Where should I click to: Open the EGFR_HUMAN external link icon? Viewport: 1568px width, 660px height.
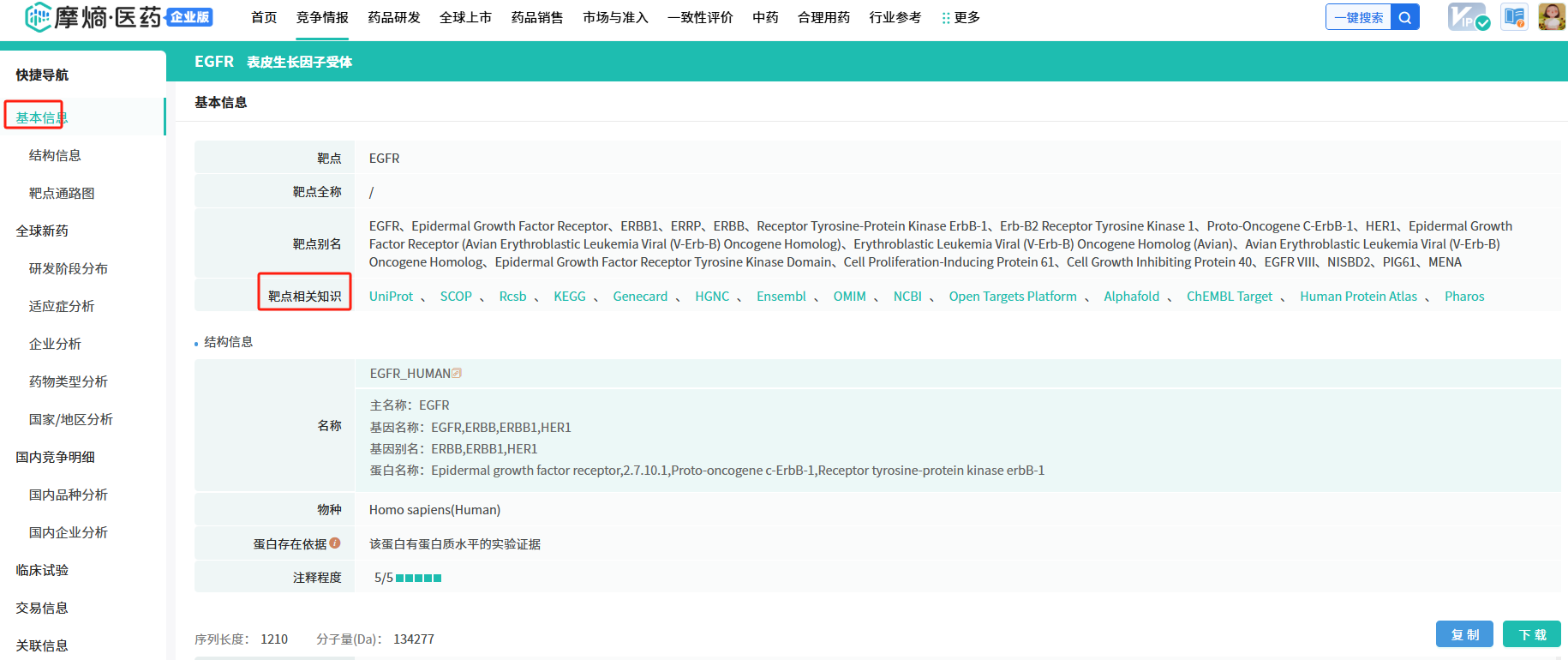click(x=457, y=374)
